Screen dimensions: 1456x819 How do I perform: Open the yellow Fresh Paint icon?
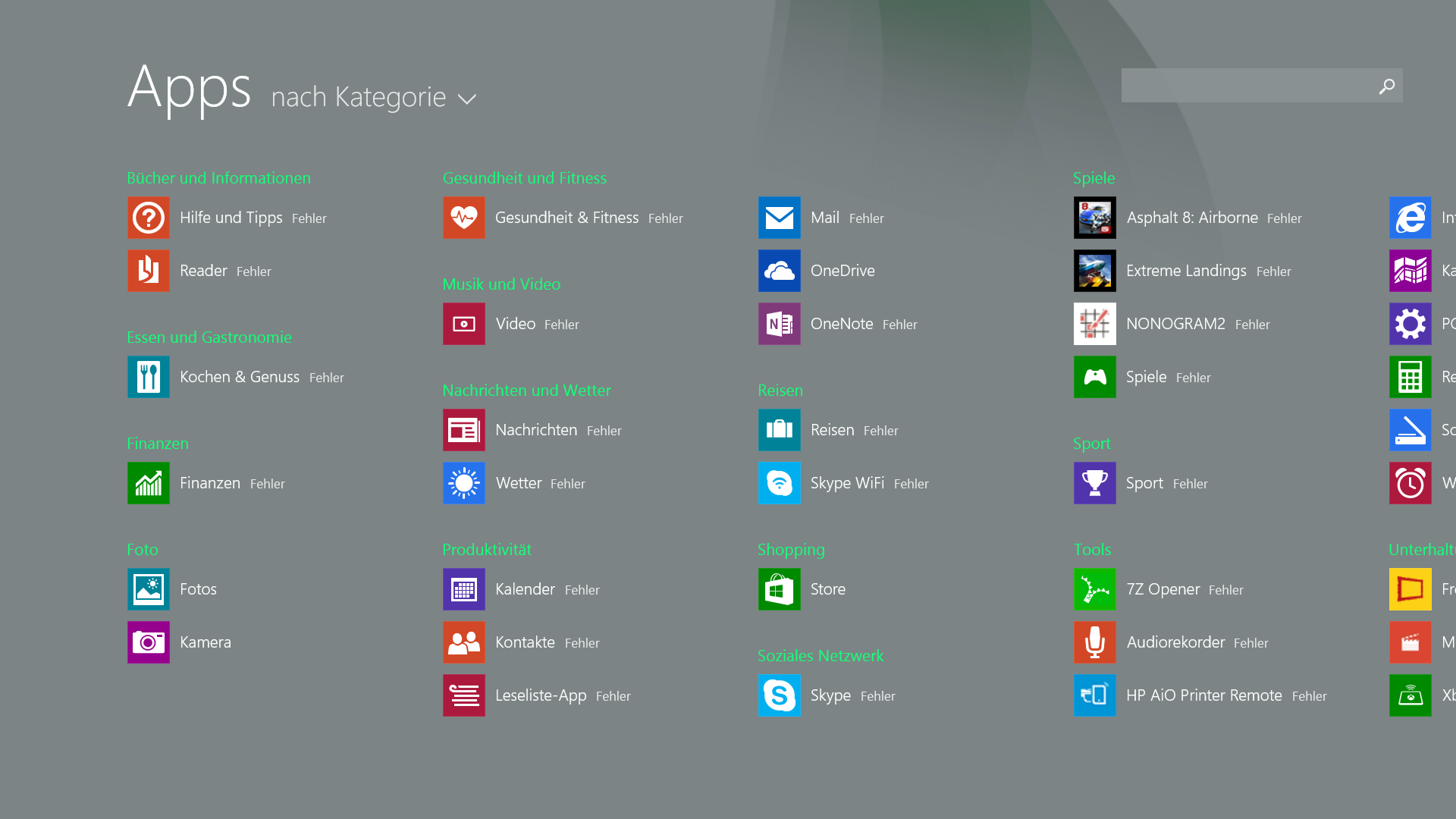pyautogui.click(x=1410, y=589)
